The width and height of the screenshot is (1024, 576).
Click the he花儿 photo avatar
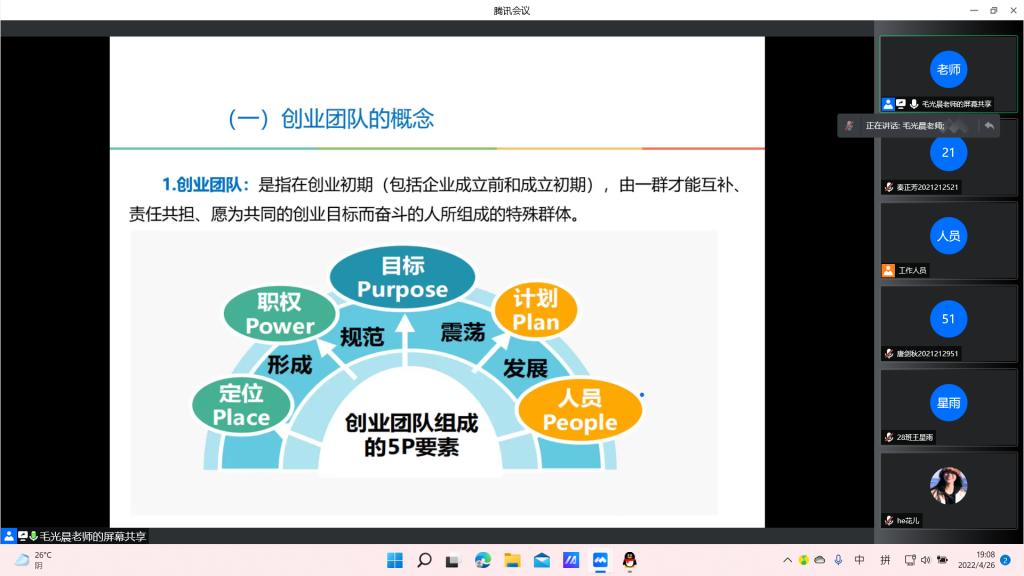(x=948, y=486)
